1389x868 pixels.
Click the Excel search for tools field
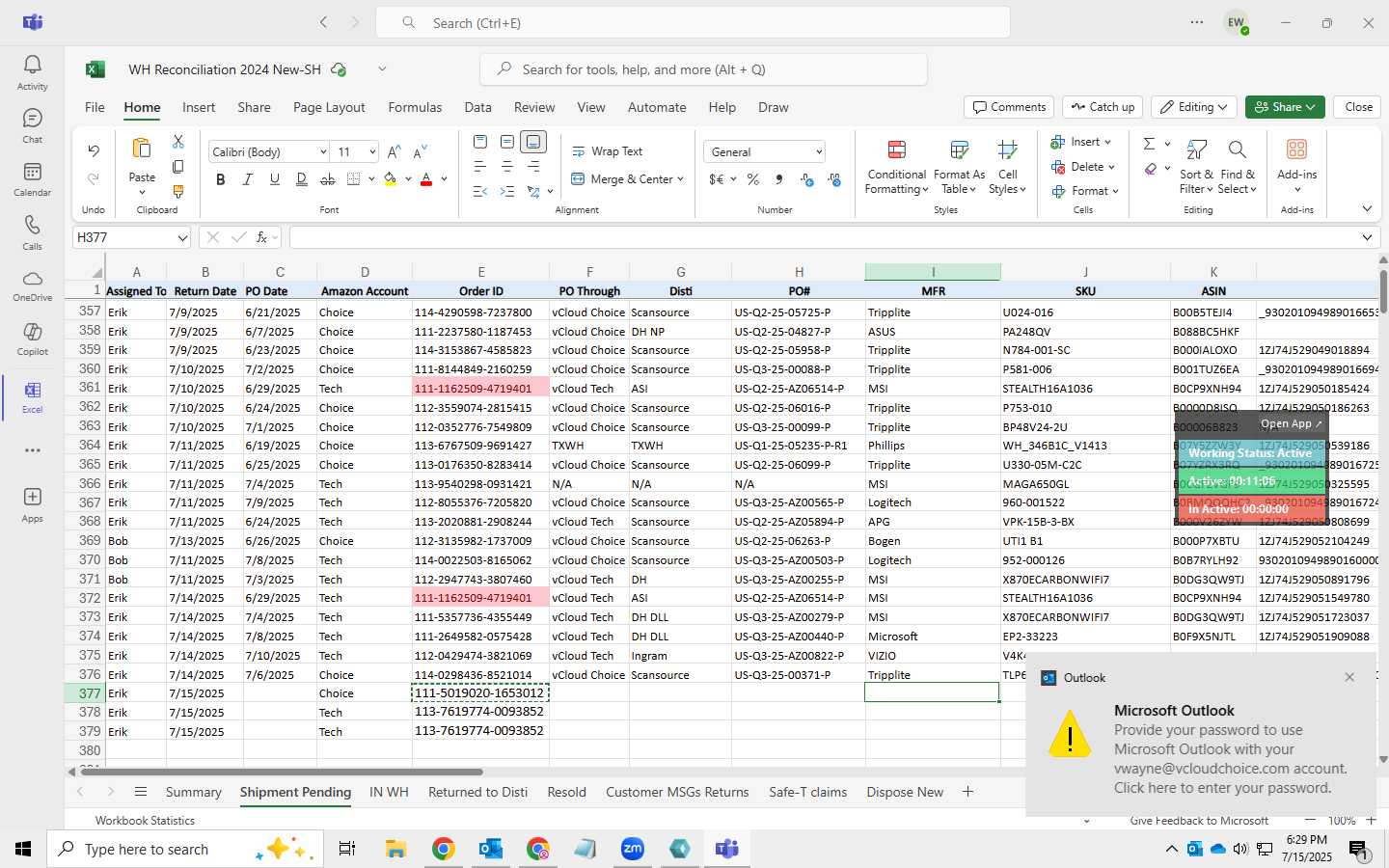[x=703, y=69]
